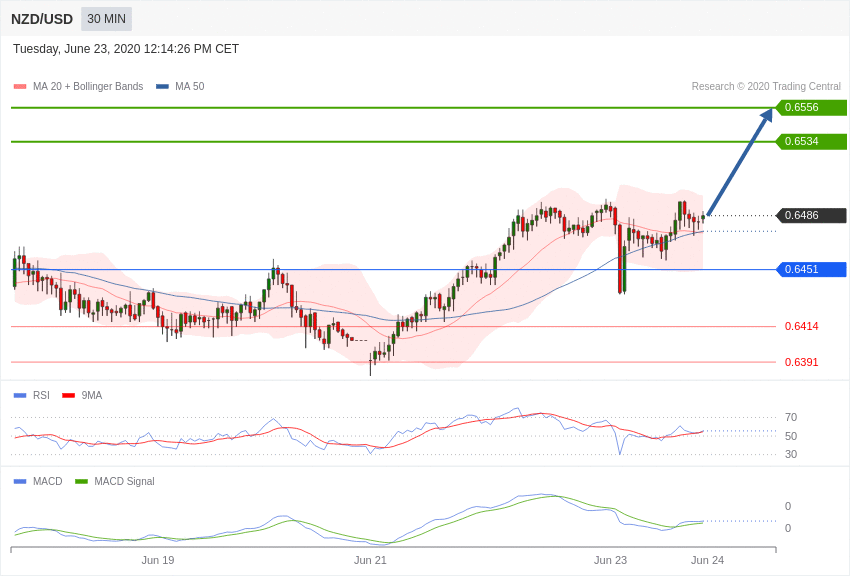850x576 pixels.
Task: Click the 0.6391 red support label
Action: [801, 362]
